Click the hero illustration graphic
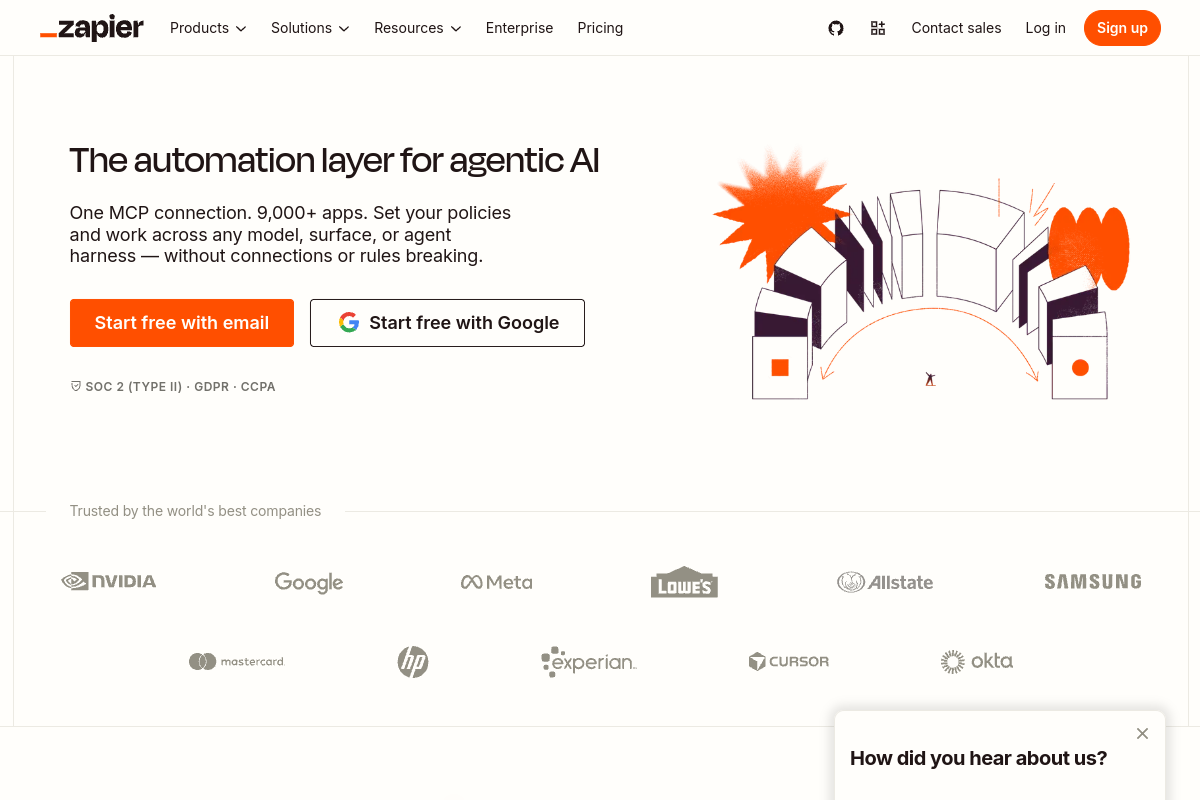Viewport: 1200px width, 800px height. (921, 274)
